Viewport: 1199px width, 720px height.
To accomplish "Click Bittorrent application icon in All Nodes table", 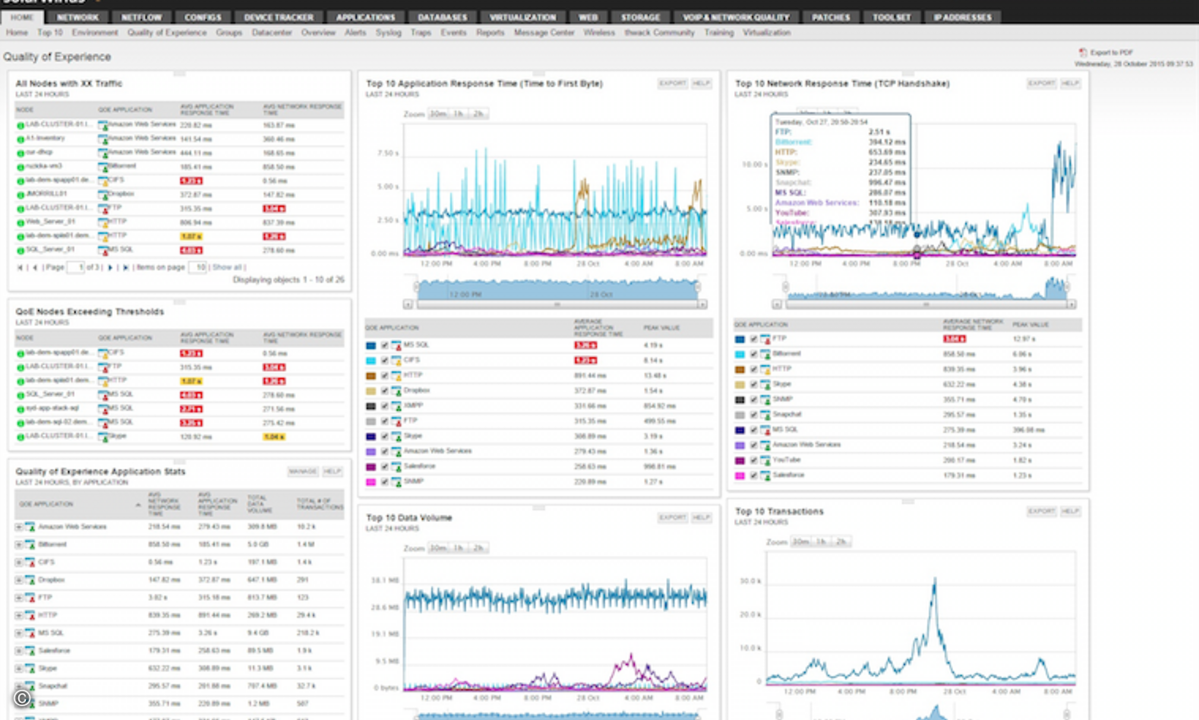I will coord(102,167).
